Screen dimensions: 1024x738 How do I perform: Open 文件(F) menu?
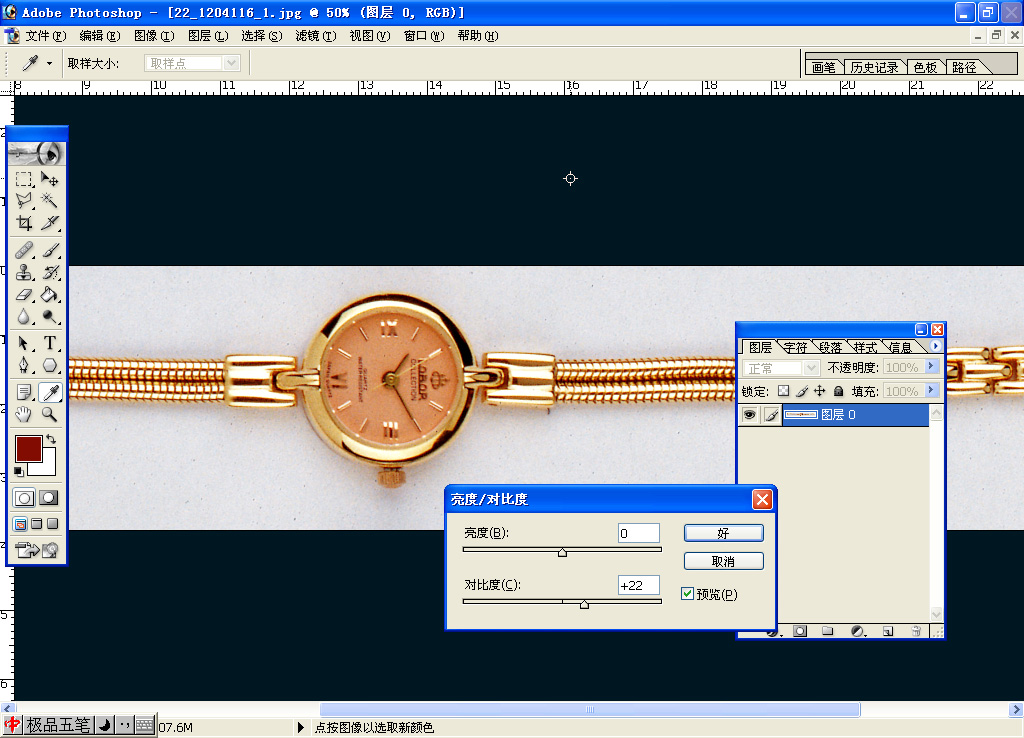tap(46, 36)
